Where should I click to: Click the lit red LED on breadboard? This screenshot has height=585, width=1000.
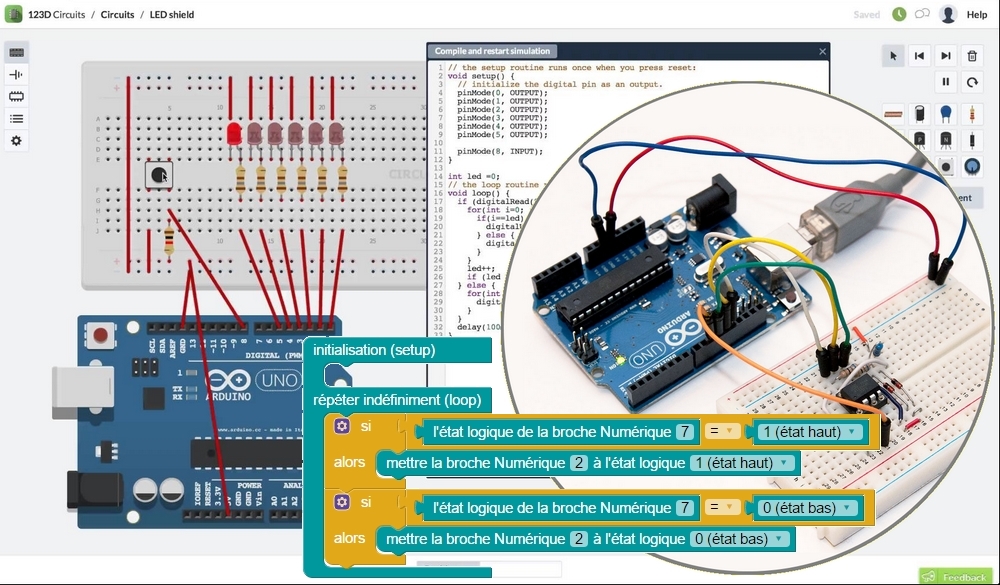pyautogui.click(x=234, y=134)
